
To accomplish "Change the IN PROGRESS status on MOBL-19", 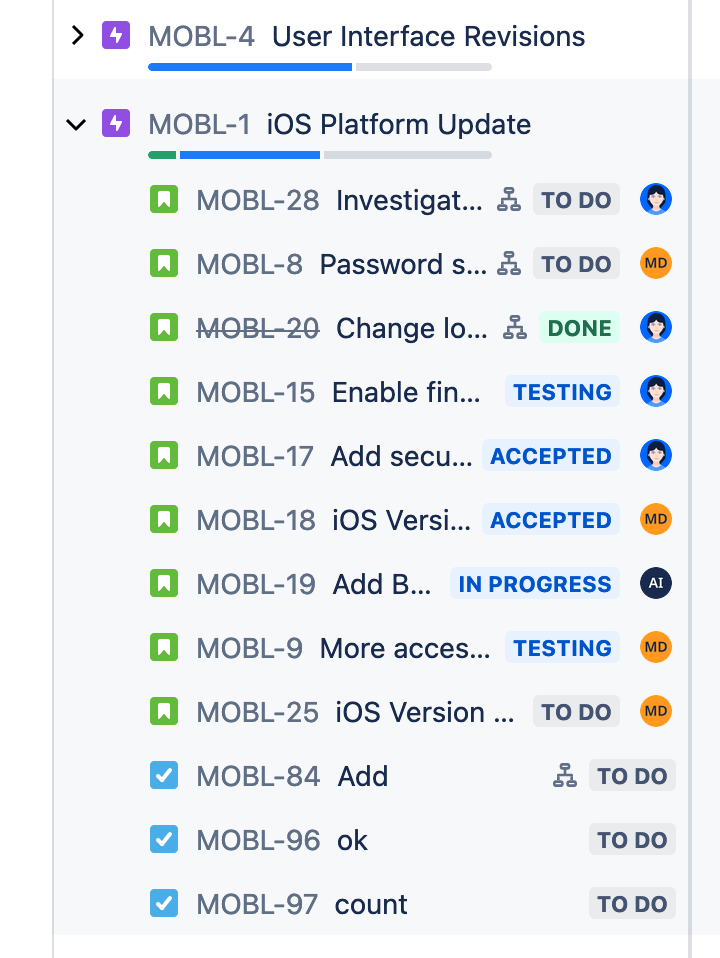I will (534, 583).
